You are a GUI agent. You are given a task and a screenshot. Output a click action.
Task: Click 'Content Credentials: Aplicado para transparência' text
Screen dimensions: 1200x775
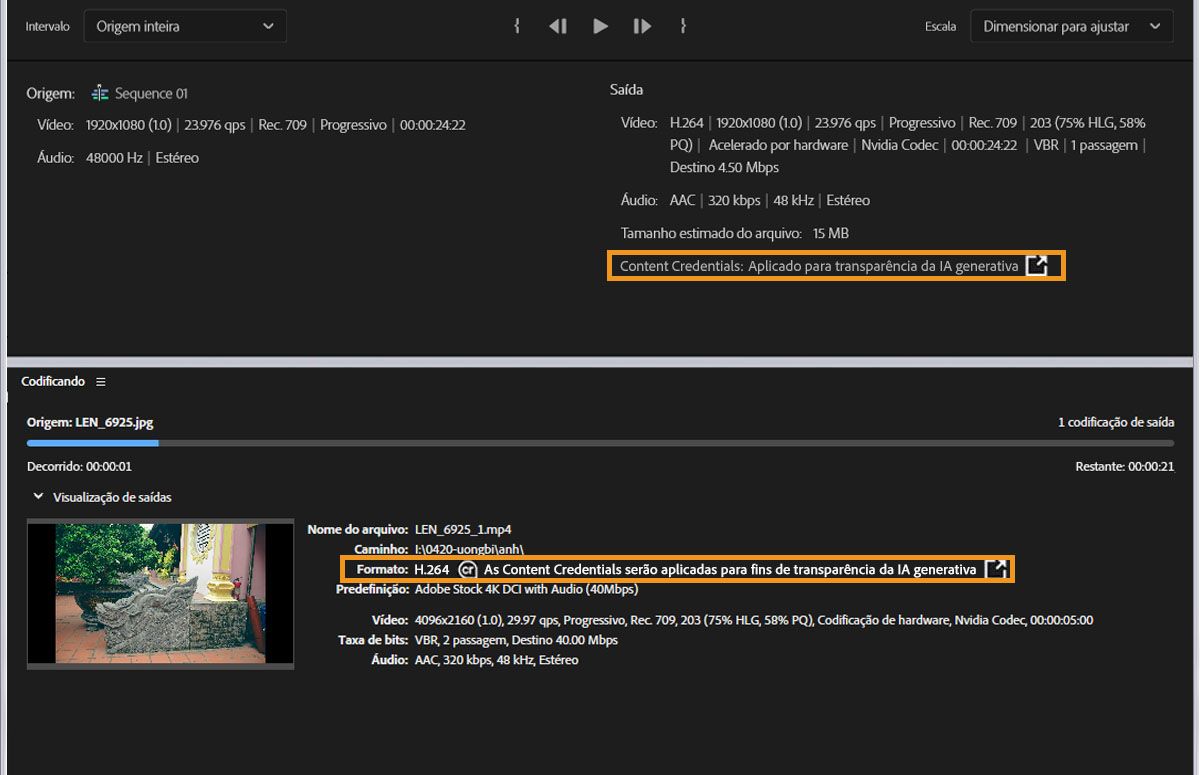coord(819,266)
